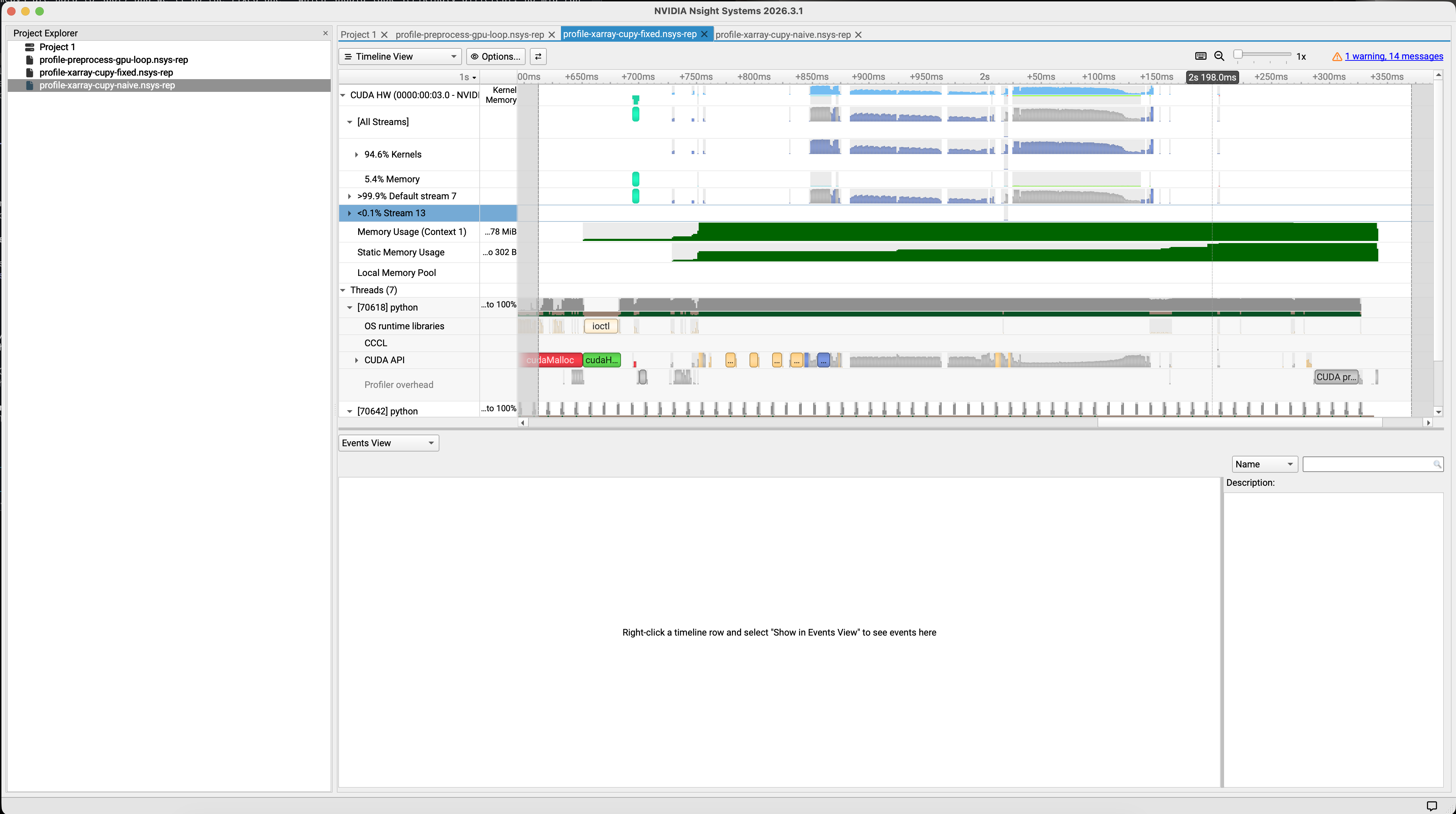Collapse the Threads (7) row
The image size is (1456, 814).
click(x=343, y=290)
